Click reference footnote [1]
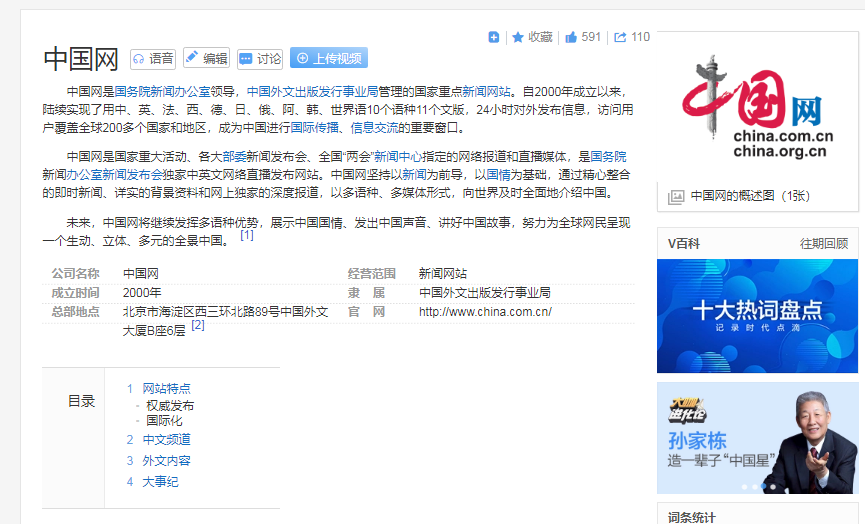The height and width of the screenshot is (524, 865). (x=247, y=235)
